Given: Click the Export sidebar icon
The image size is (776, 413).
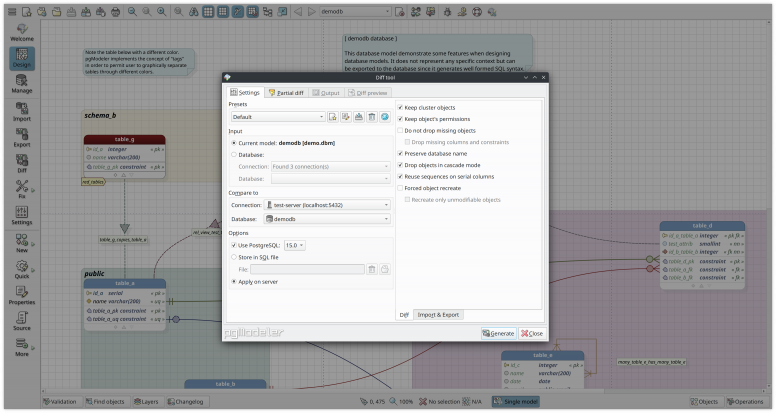Looking at the screenshot, I should point(22,138).
